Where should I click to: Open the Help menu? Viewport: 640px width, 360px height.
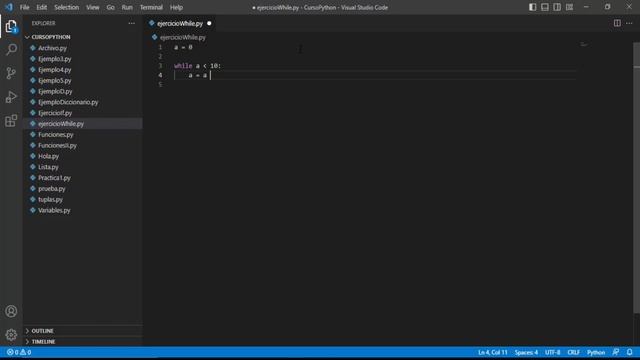coord(176,7)
